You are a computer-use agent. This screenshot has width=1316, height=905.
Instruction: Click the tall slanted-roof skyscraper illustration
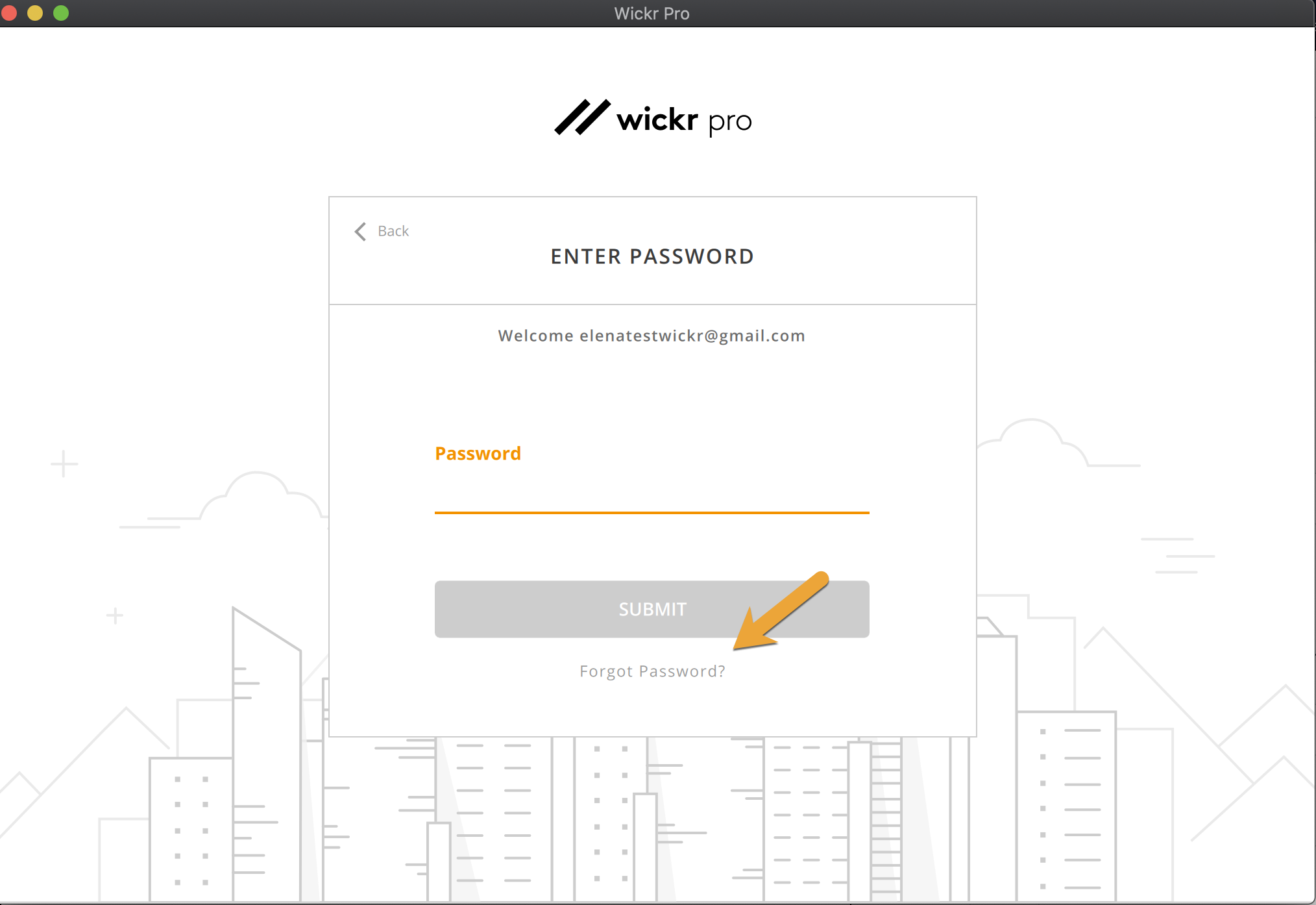pos(267,753)
